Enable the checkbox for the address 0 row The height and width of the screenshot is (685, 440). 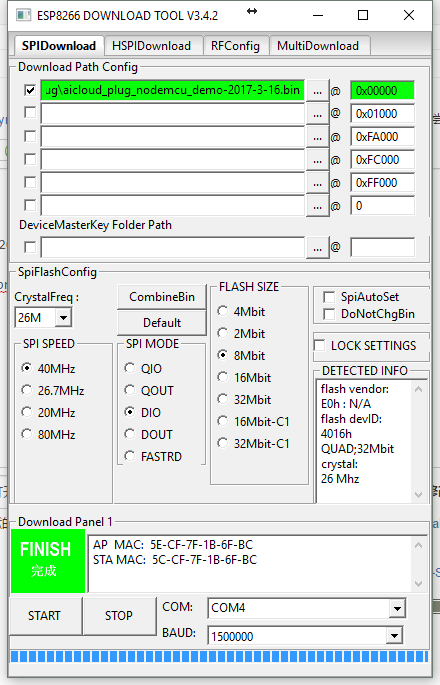tap(30, 205)
